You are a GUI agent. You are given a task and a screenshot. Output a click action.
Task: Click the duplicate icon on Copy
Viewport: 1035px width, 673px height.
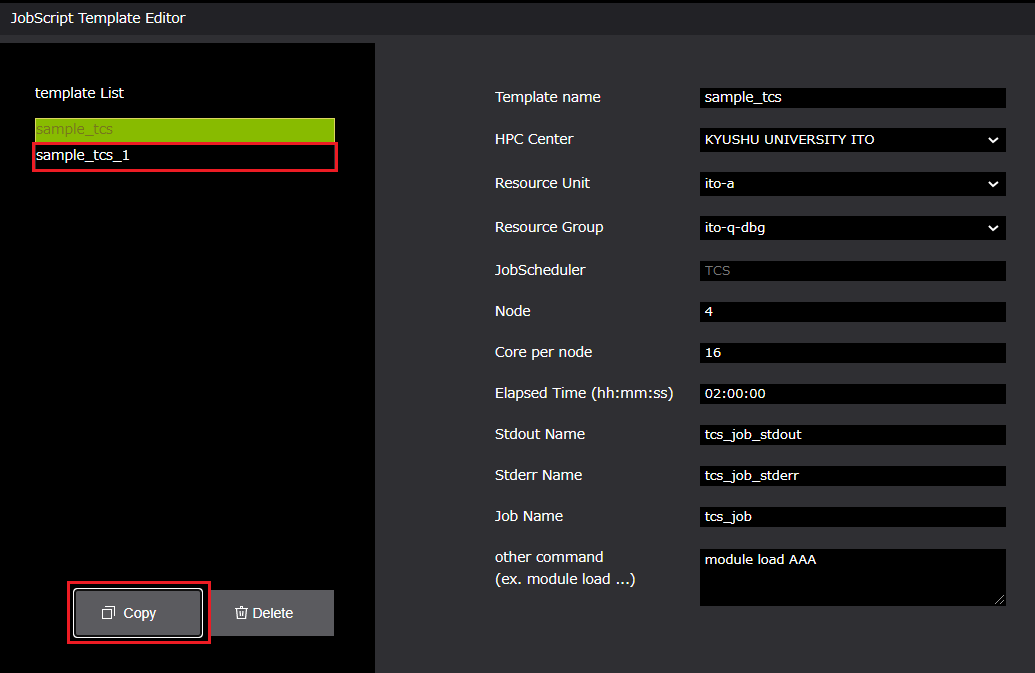[109, 613]
